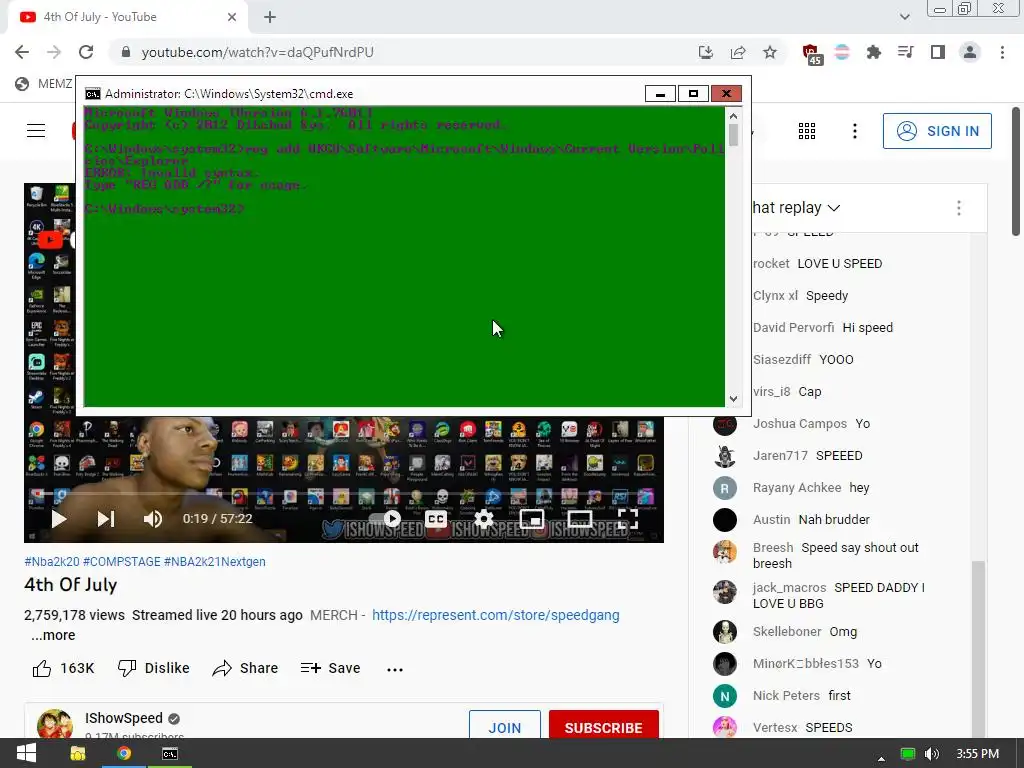This screenshot has height=768, width=1024.
Task: Open the YouTube hamburger guide menu
Action: [x=36, y=131]
